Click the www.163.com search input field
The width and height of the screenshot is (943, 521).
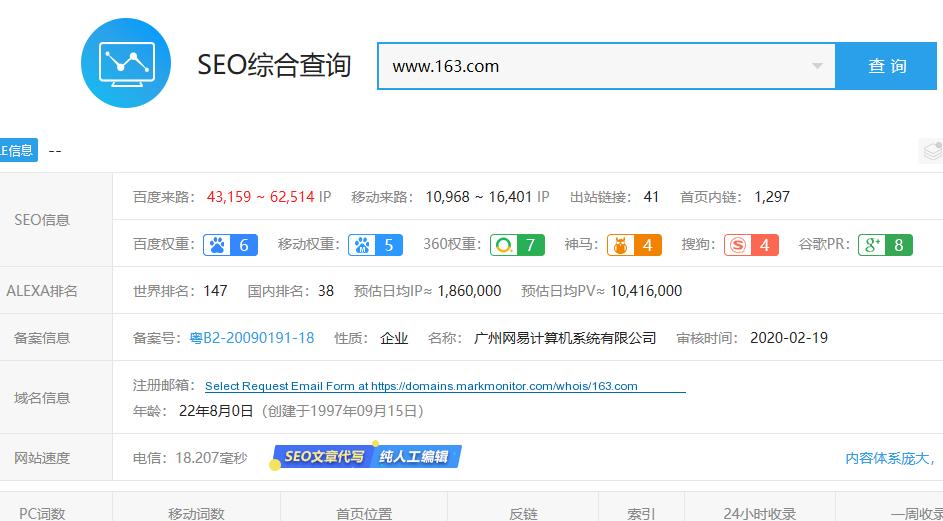click(606, 66)
